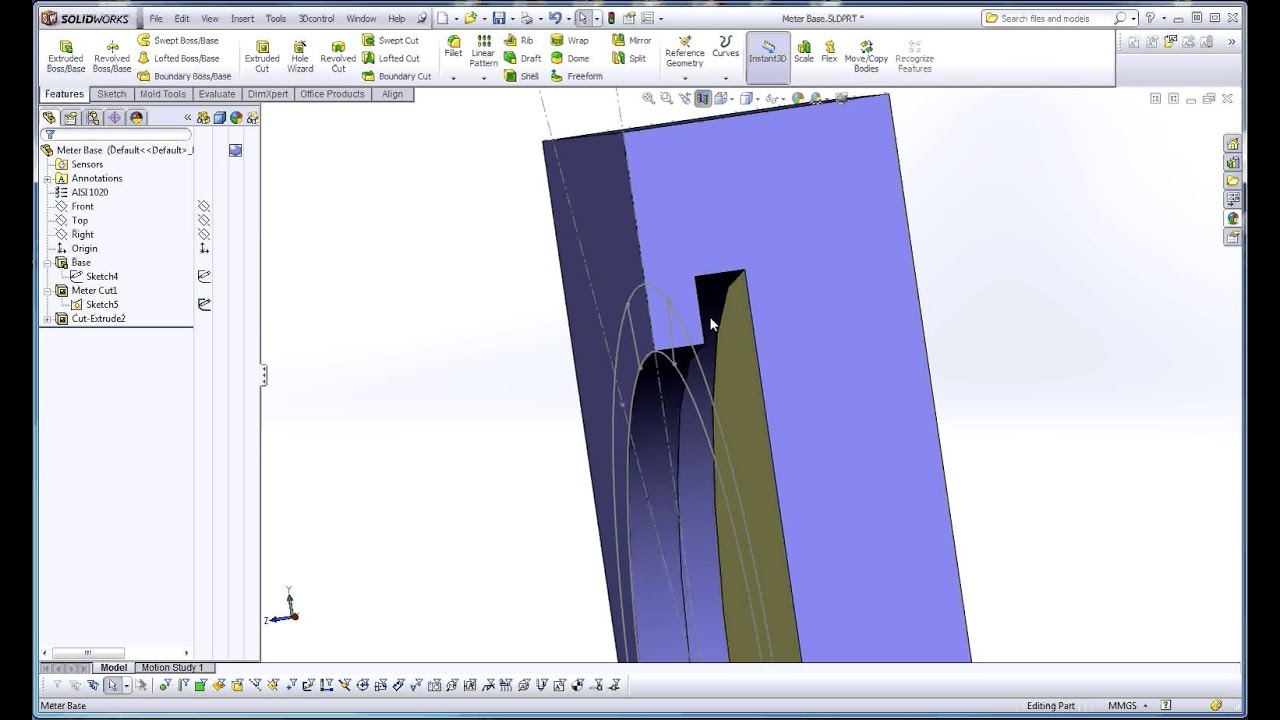Select the Boundary Cut tool
The width and height of the screenshot is (1280, 720).
[396, 76]
